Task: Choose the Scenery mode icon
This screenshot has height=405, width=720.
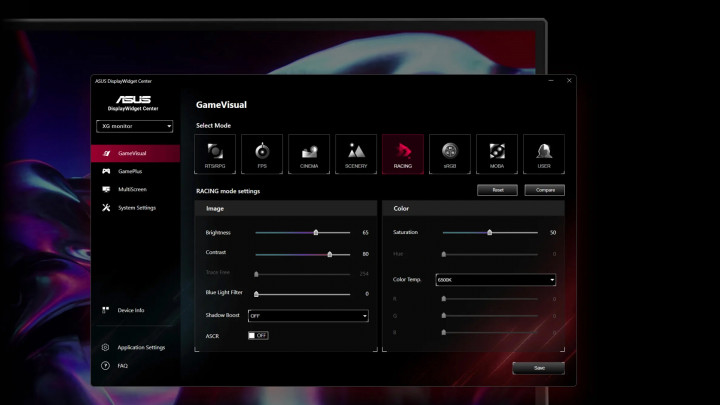Action: (356, 154)
